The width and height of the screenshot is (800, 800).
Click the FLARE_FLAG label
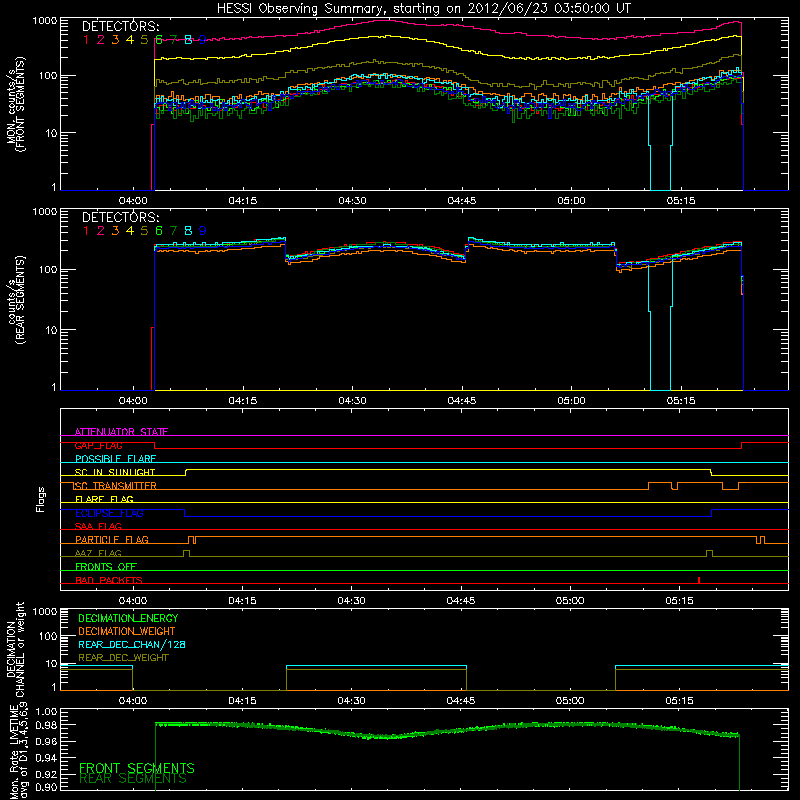104,499
